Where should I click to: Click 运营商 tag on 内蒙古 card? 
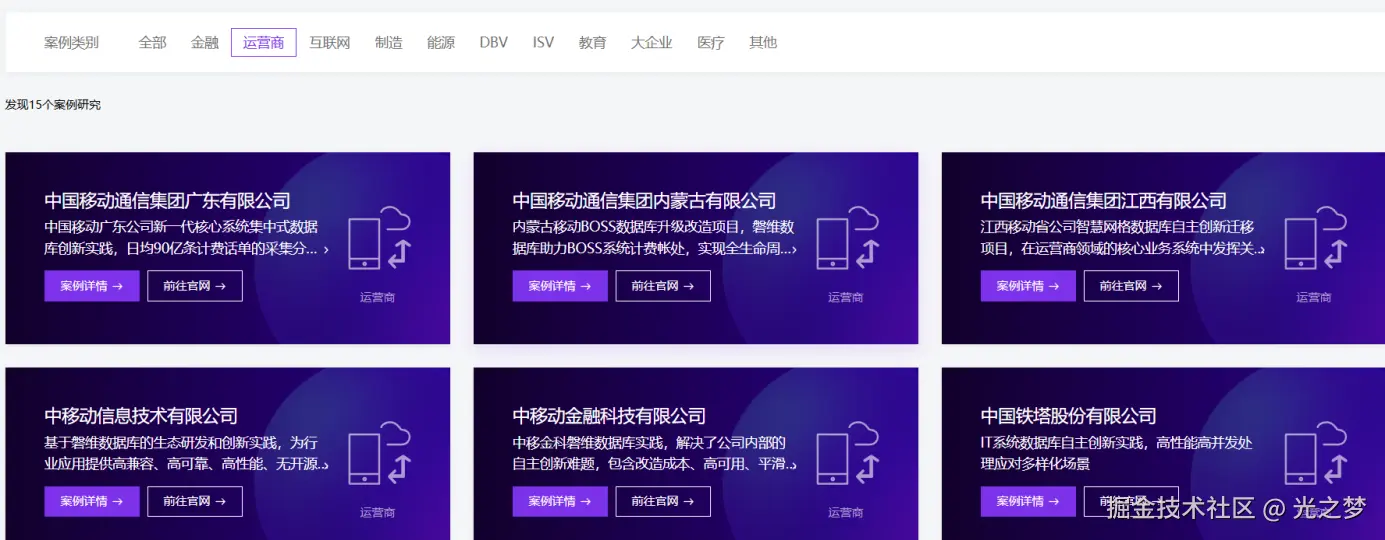point(846,297)
